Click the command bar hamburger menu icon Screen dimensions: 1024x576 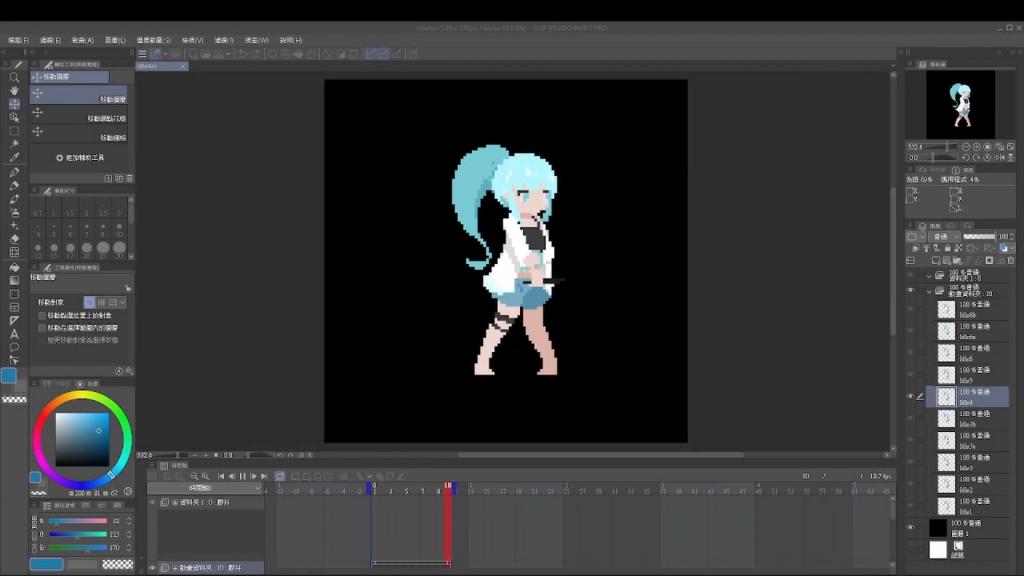tap(142, 54)
